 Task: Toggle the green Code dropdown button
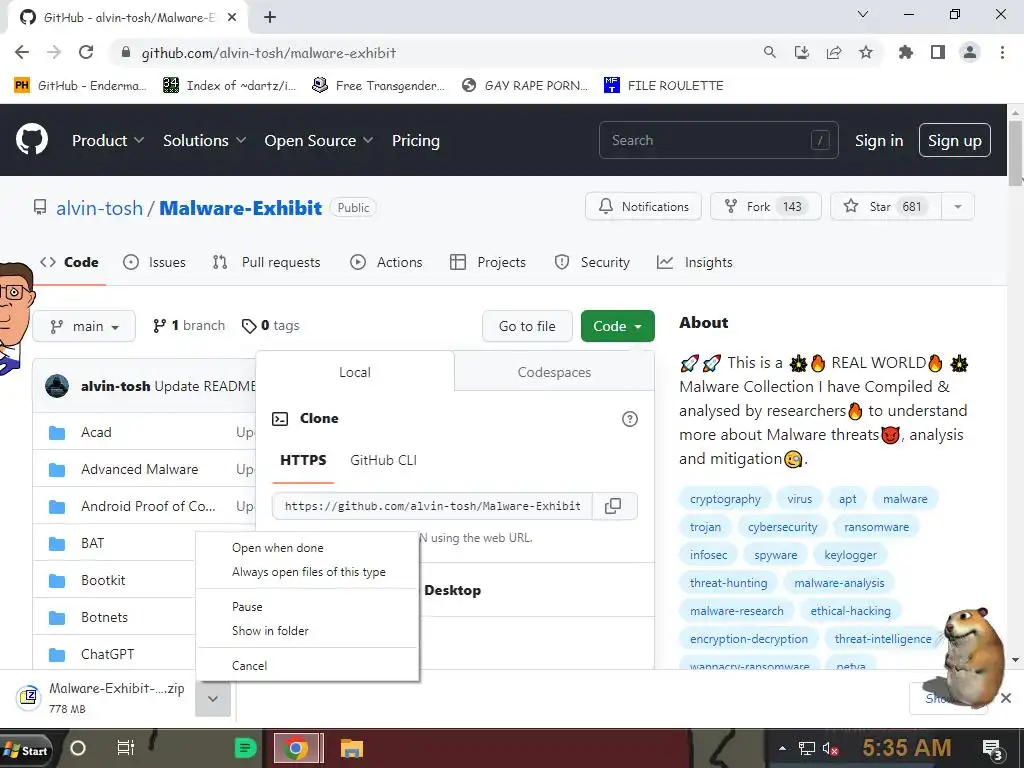tap(618, 326)
